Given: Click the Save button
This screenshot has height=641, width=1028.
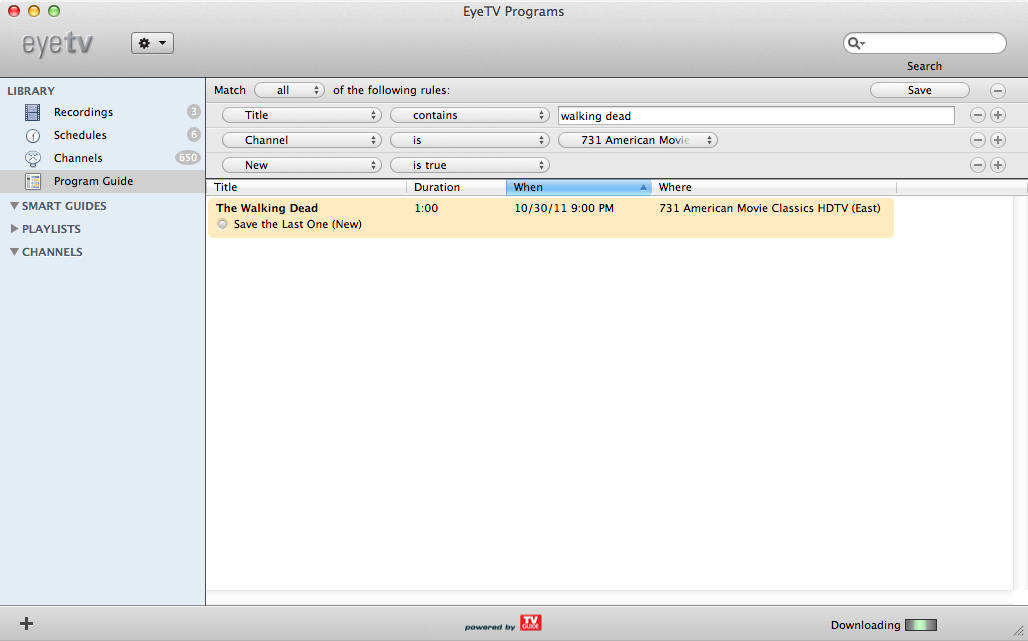Looking at the screenshot, I should [919, 90].
